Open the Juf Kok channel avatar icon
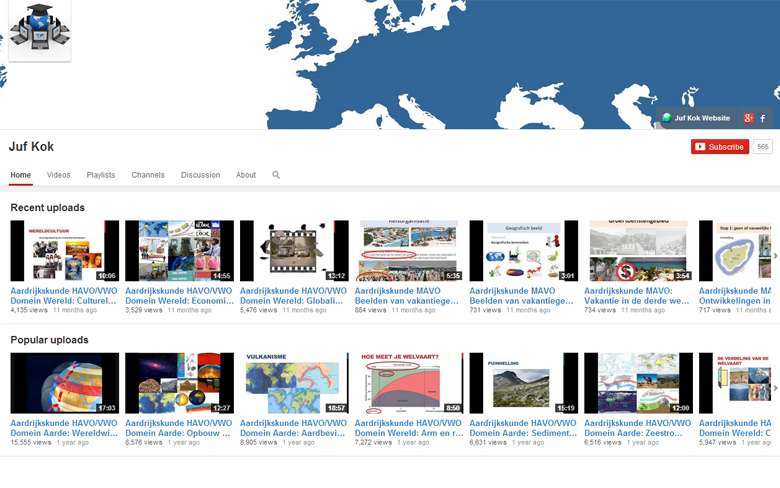The width and height of the screenshot is (780, 488). pyautogui.click(x=40, y=30)
